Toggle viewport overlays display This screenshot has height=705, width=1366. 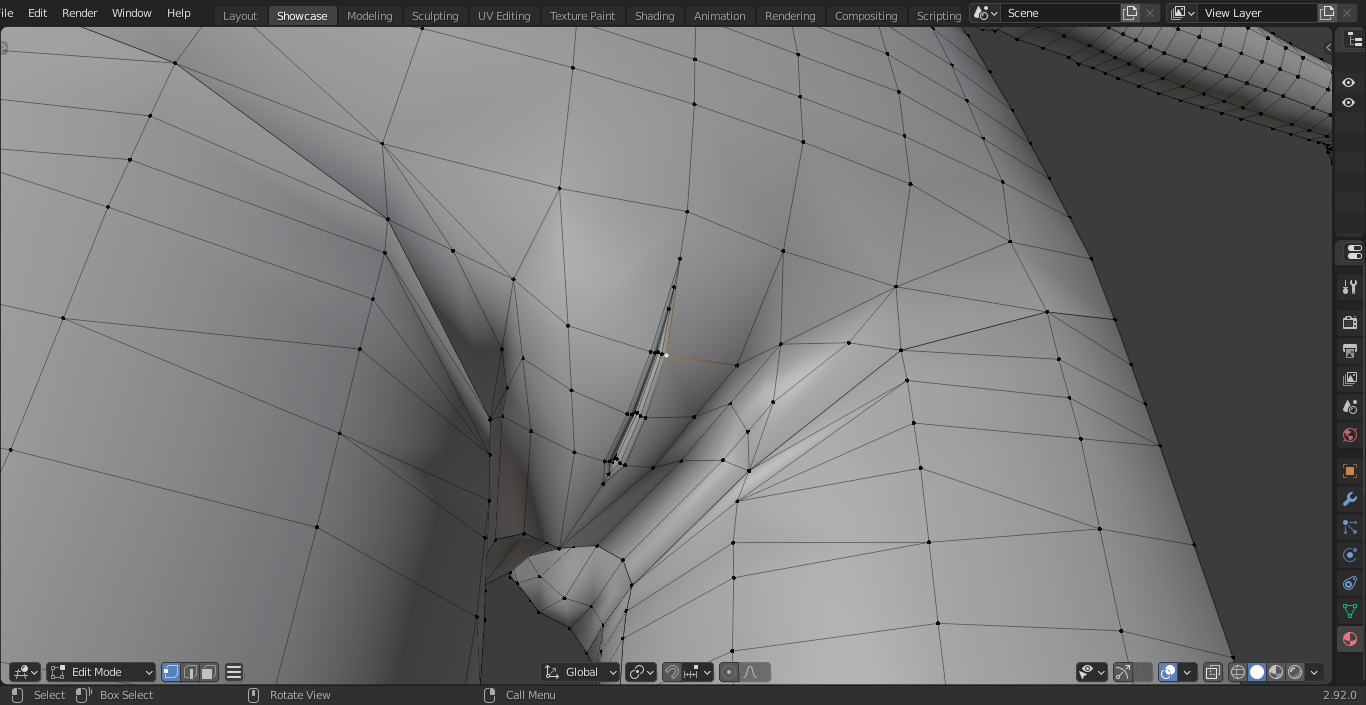click(1168, 672)
